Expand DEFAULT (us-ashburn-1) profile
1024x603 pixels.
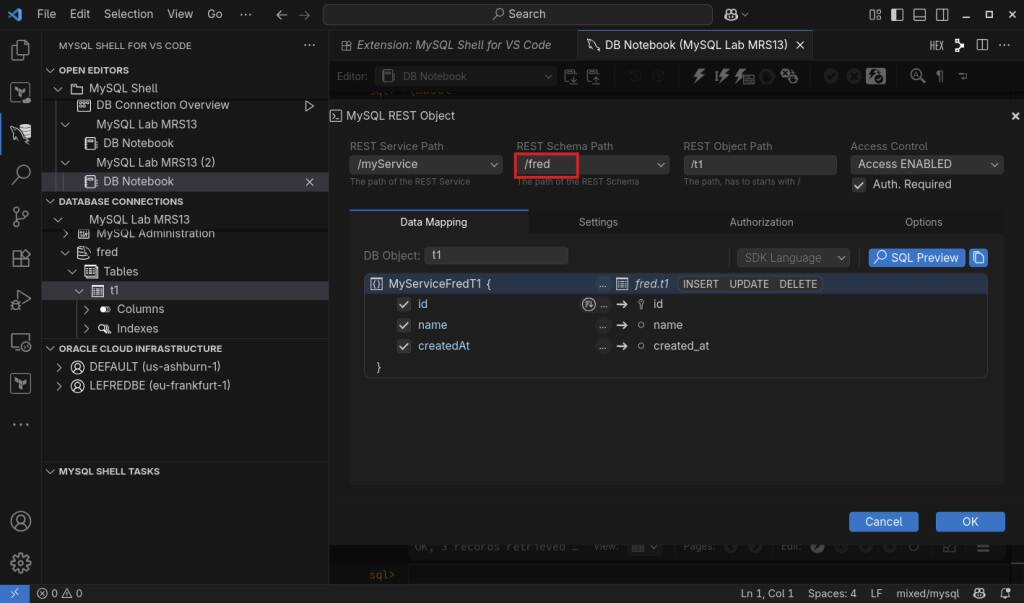[x=59, y=367]
